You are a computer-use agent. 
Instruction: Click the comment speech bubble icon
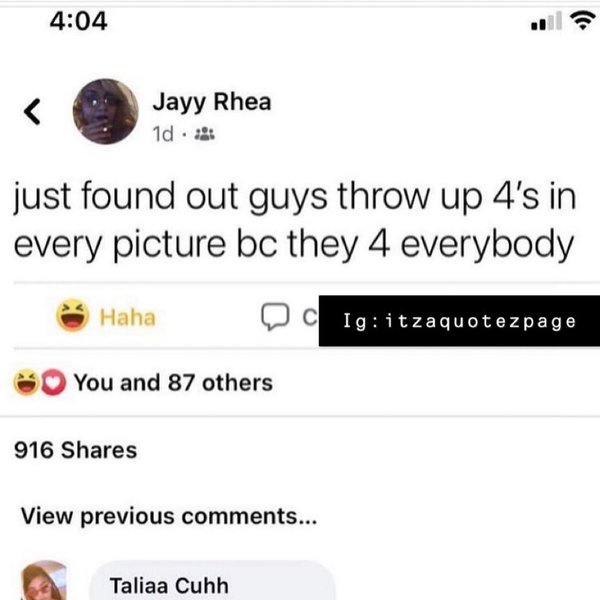[275, 317]
